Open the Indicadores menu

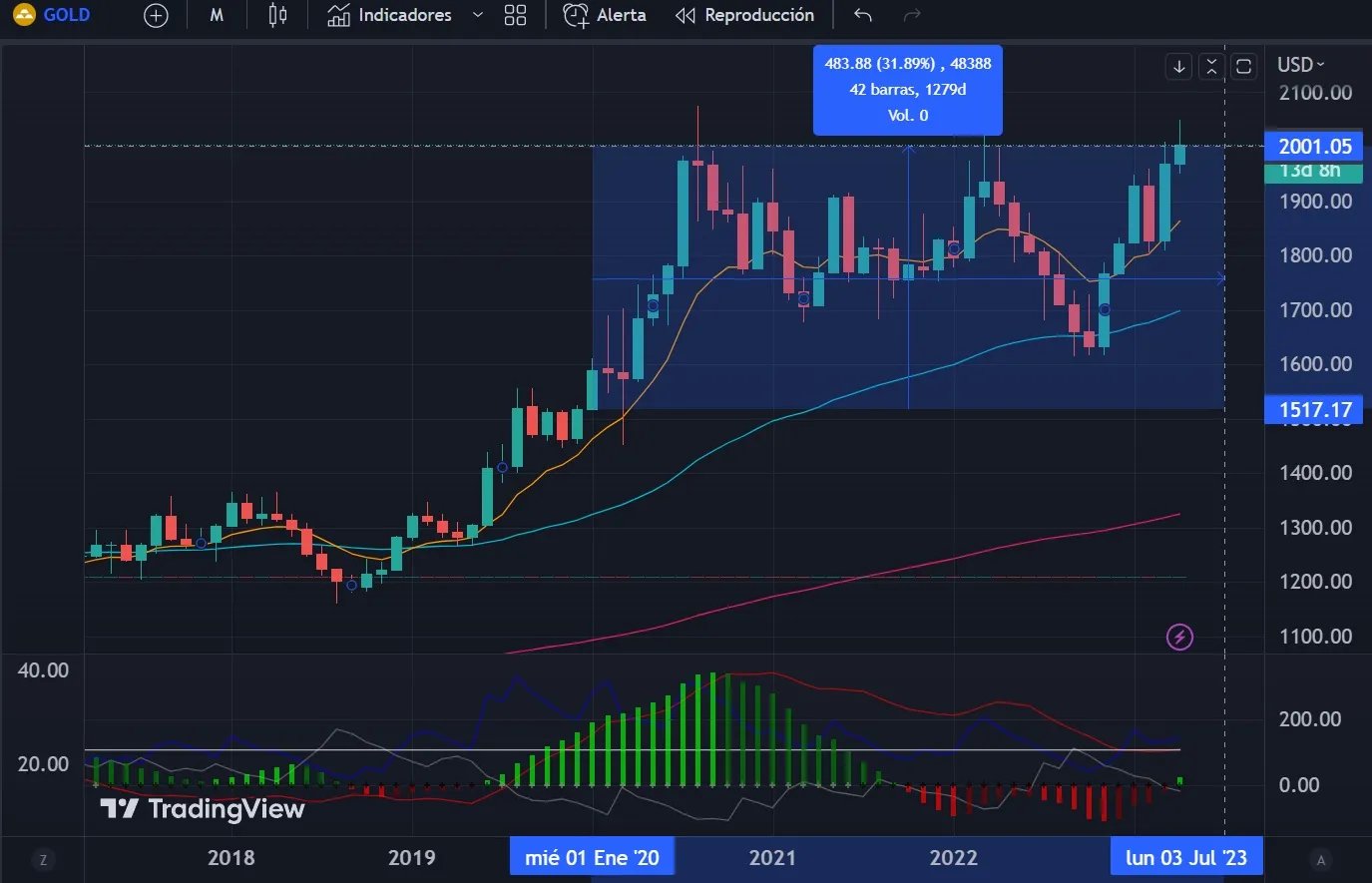coord(390,15)
